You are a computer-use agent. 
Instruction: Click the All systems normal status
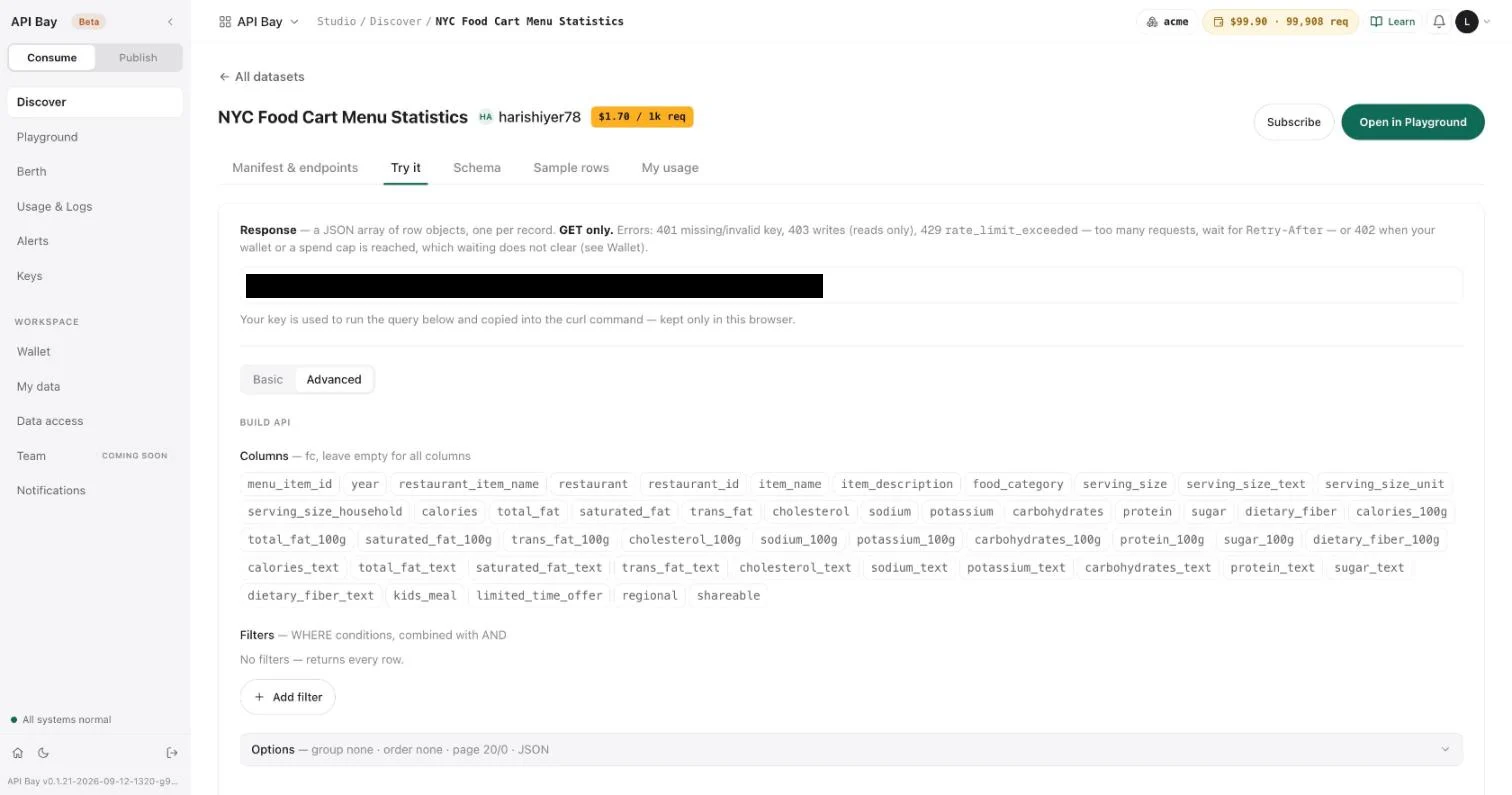click(60, 720)
